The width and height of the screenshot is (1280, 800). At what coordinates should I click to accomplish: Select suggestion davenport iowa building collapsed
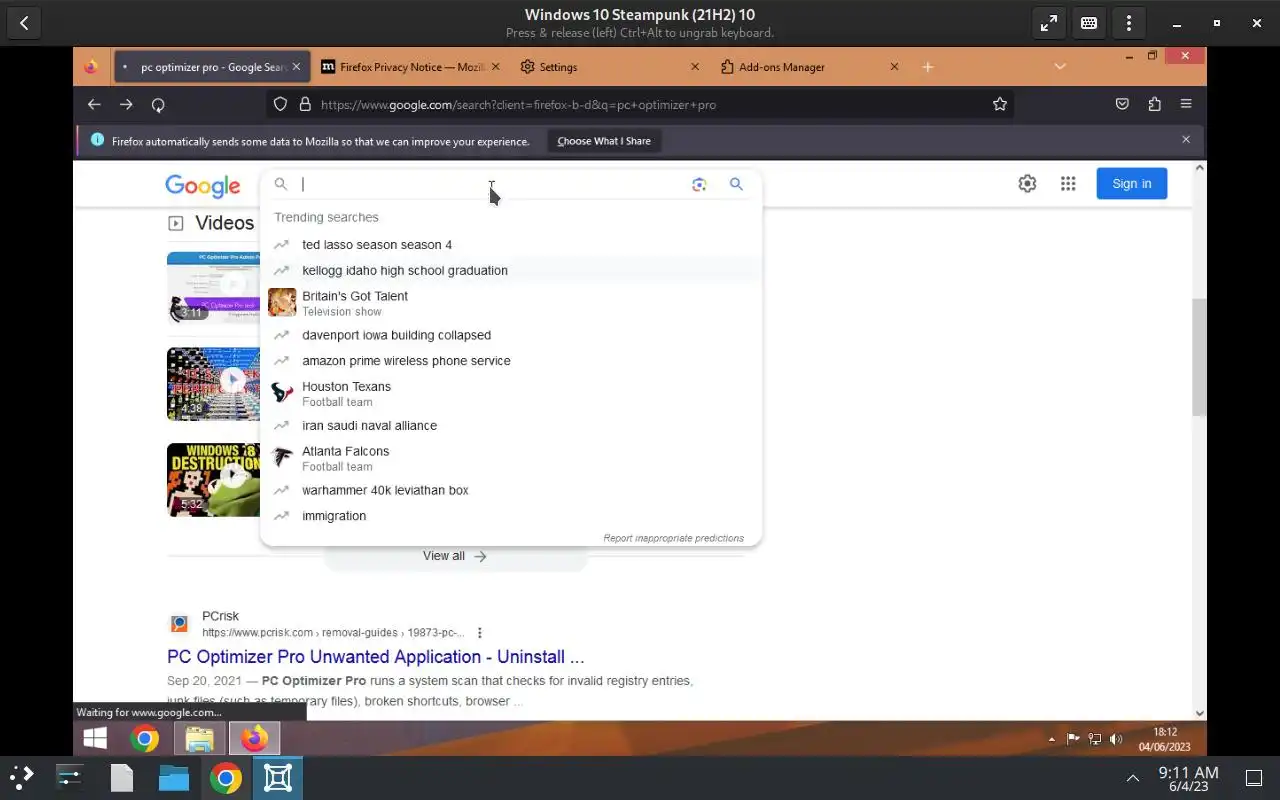click(x=511, y=335)
